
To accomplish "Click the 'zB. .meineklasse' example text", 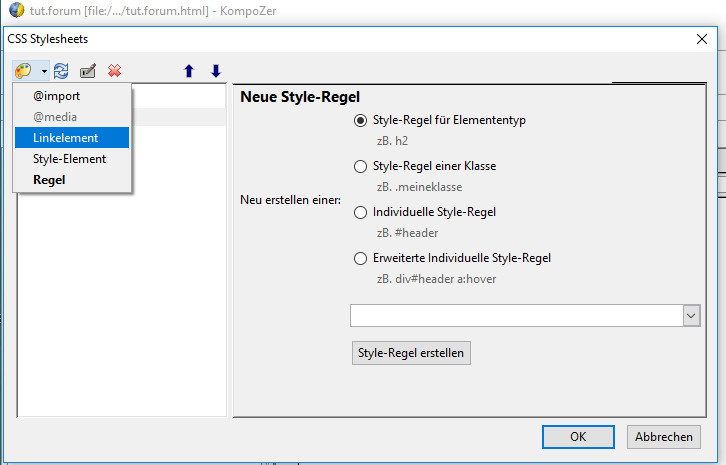I will point(419,187).
